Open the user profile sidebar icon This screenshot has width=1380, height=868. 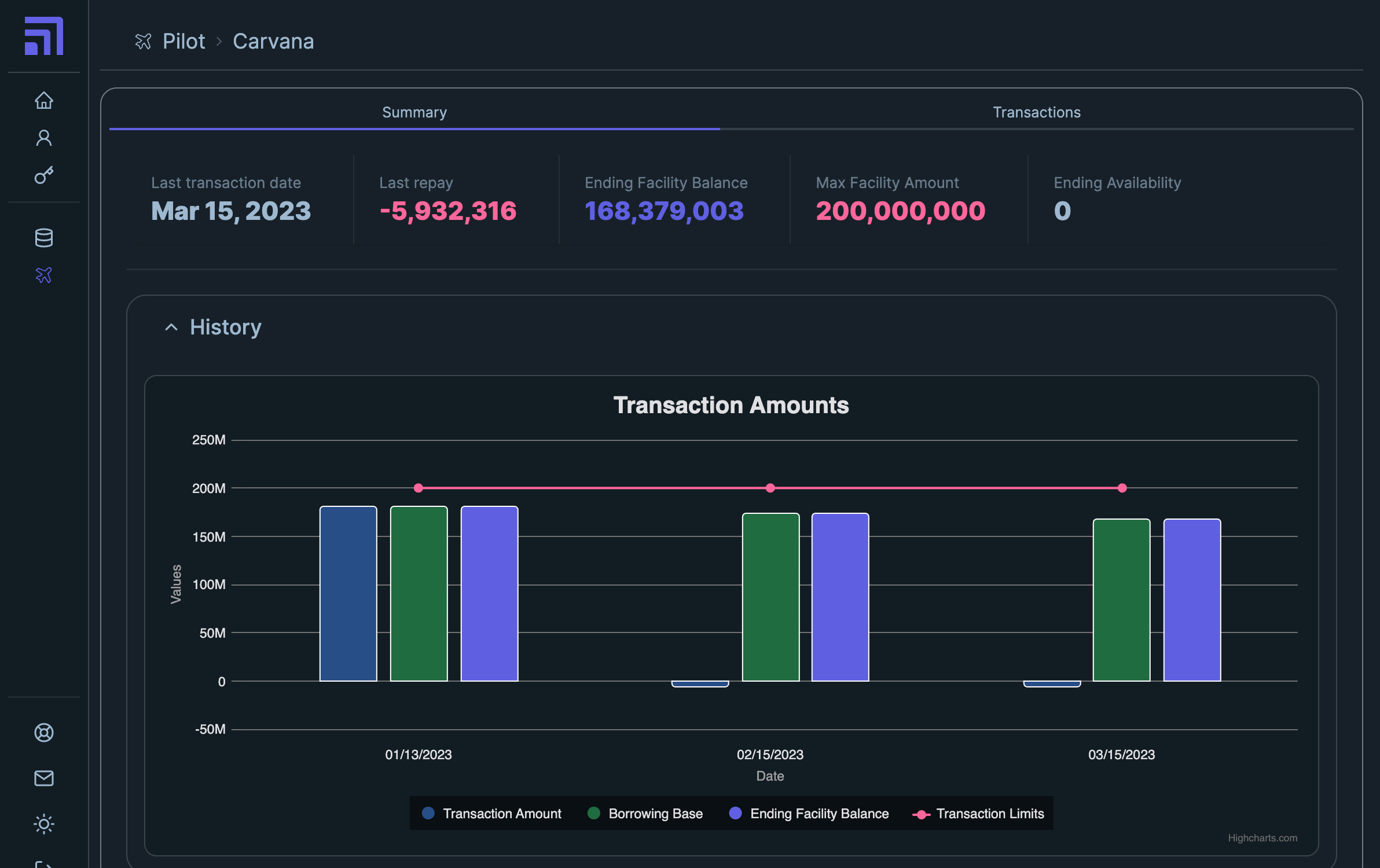coord(44,138)
